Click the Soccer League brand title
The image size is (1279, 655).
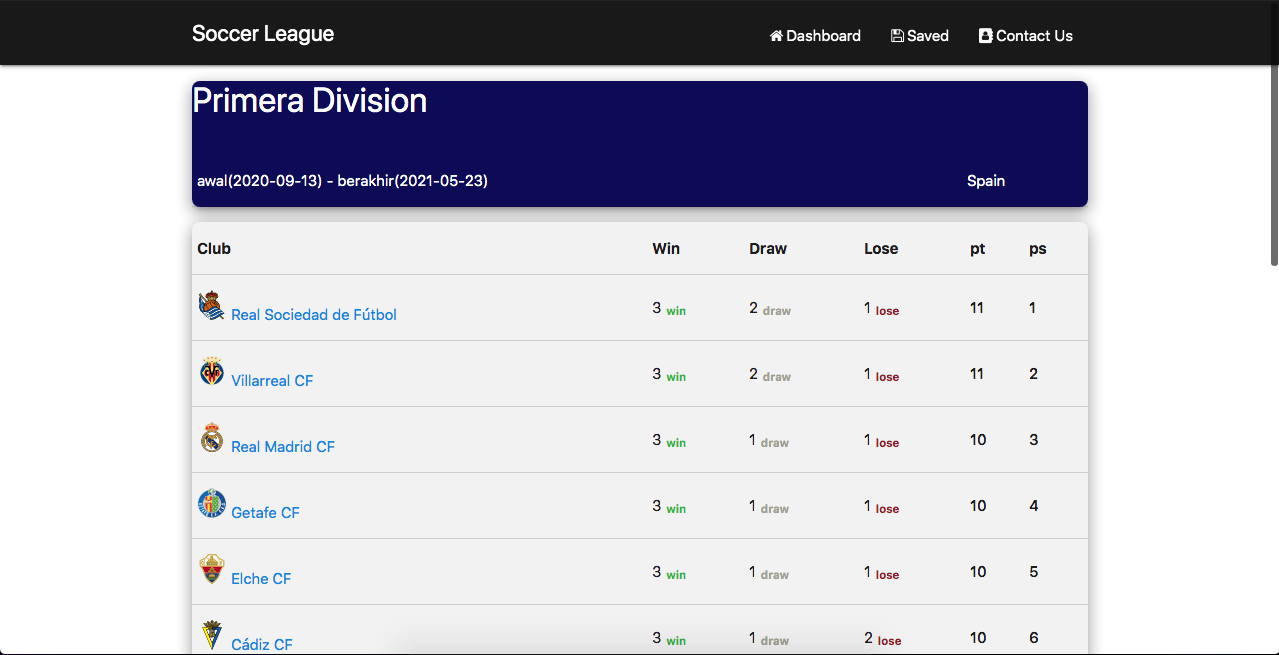pos(263,34)
